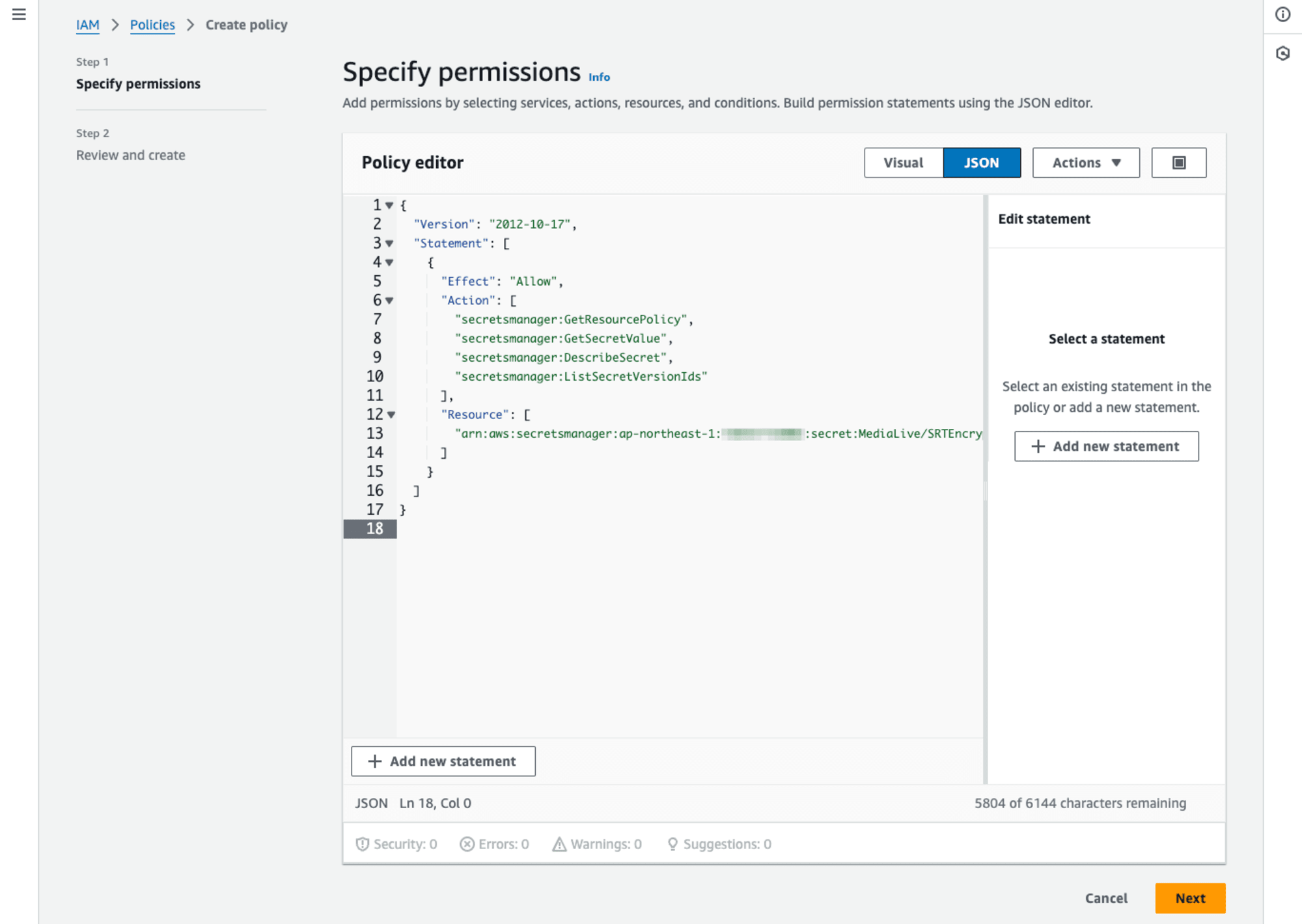
Task: Select Step 2 Review and create
Action: 131,156
